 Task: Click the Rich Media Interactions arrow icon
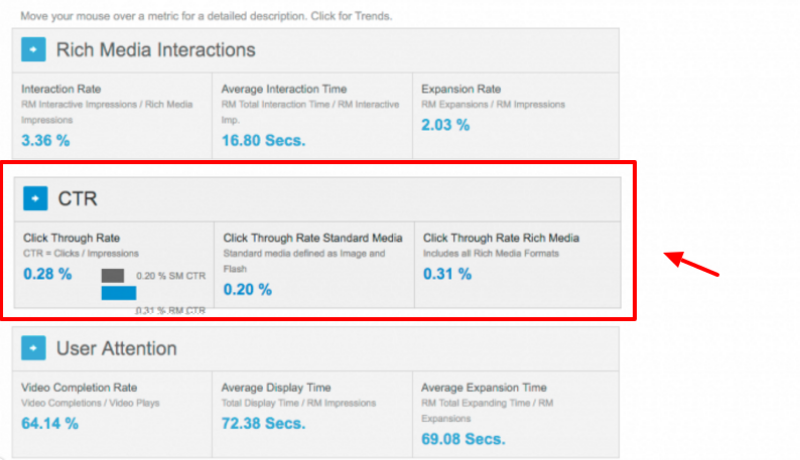(x=34, y=49)
